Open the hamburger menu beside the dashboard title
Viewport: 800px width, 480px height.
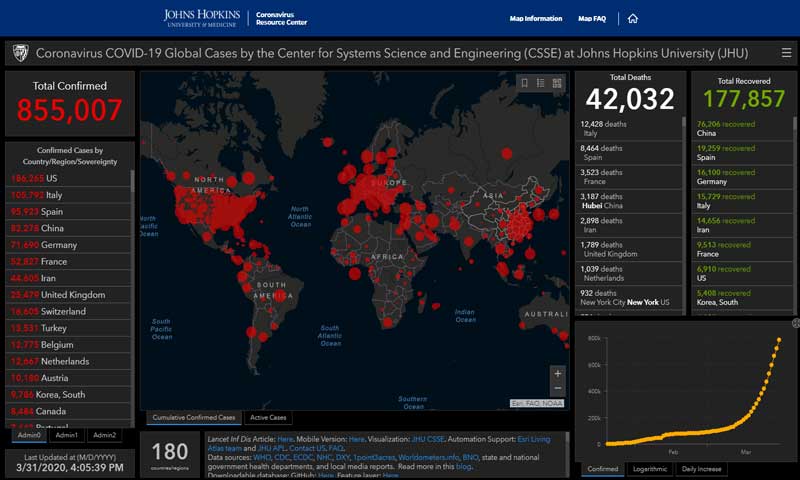point(786,53)
